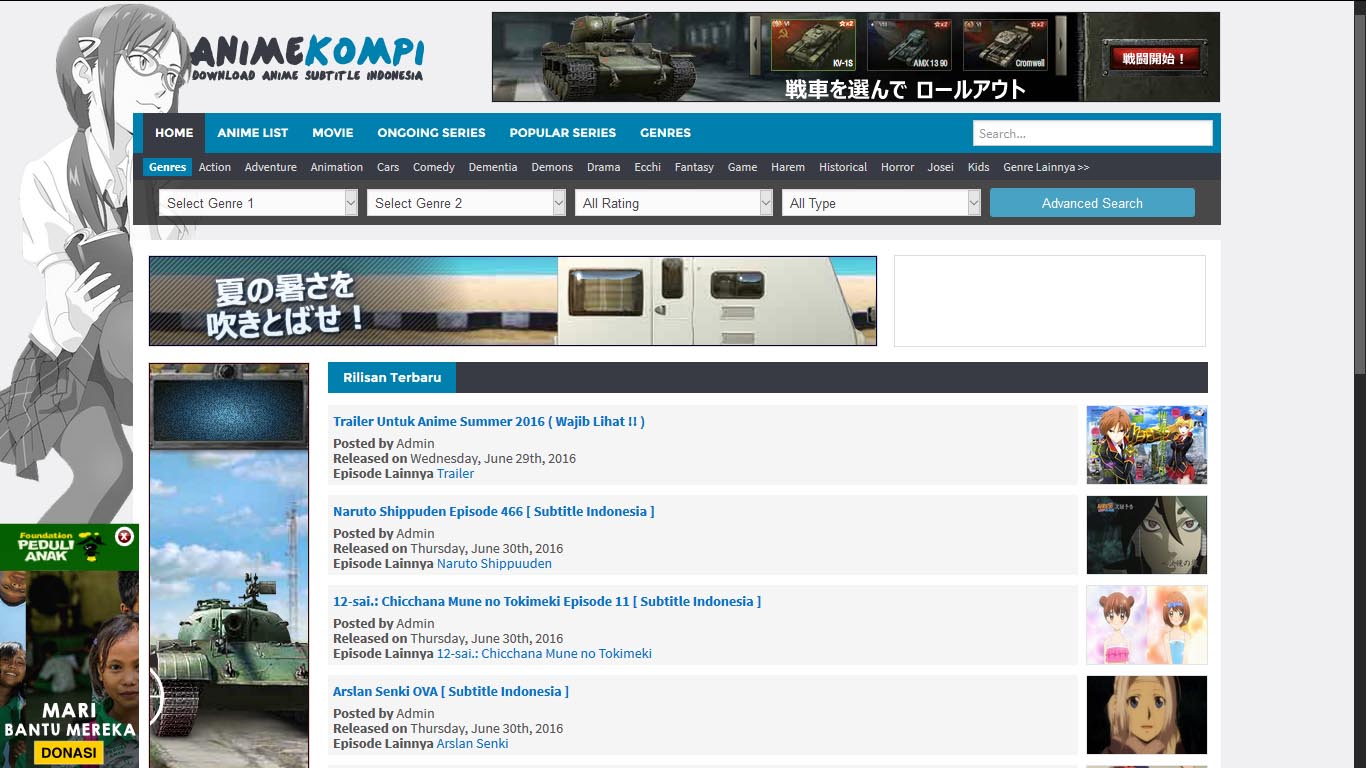1366x768 pixels.
Task: Open ONGOING SERIES menu item
Action: pos(431,133)
